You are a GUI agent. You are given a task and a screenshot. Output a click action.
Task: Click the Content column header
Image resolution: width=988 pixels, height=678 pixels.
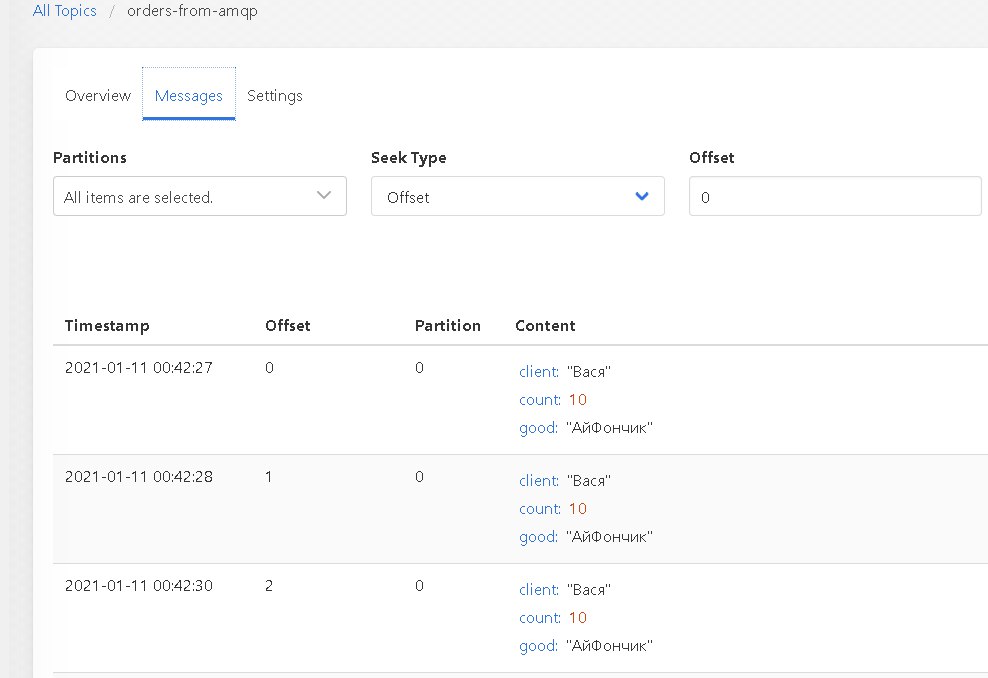545,326
